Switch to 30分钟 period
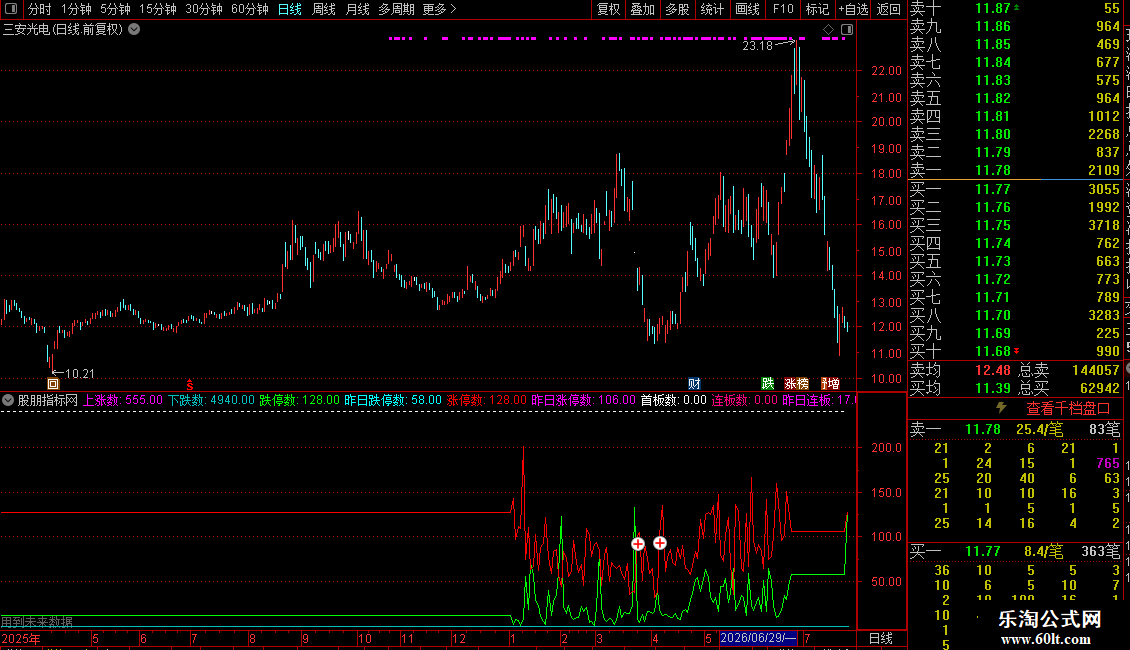The height and width of the screenshot is (650, 1130). [203, 9]
